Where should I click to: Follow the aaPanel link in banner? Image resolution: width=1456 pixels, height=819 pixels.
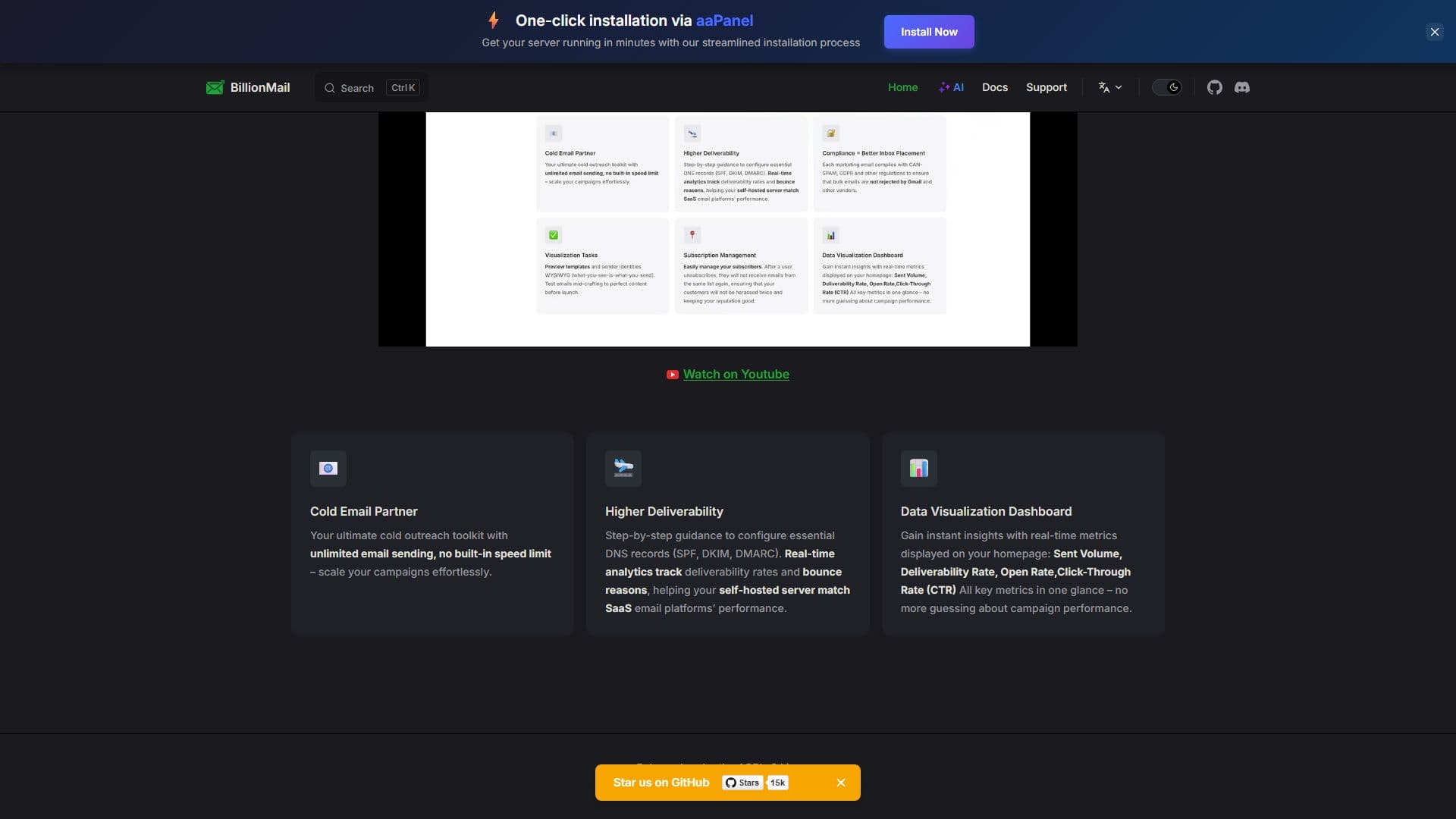[x=724, y=20]
